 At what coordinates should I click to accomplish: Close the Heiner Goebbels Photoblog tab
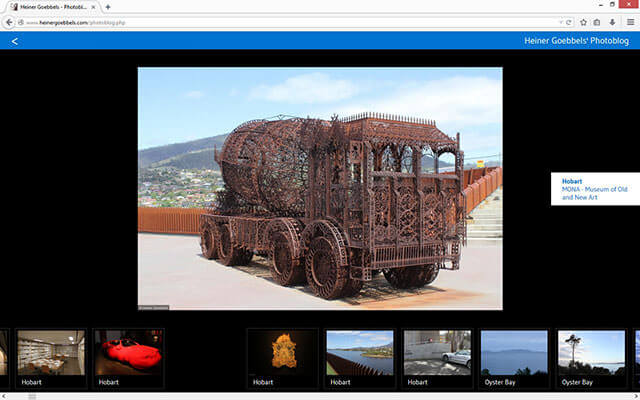pos(93,7)
